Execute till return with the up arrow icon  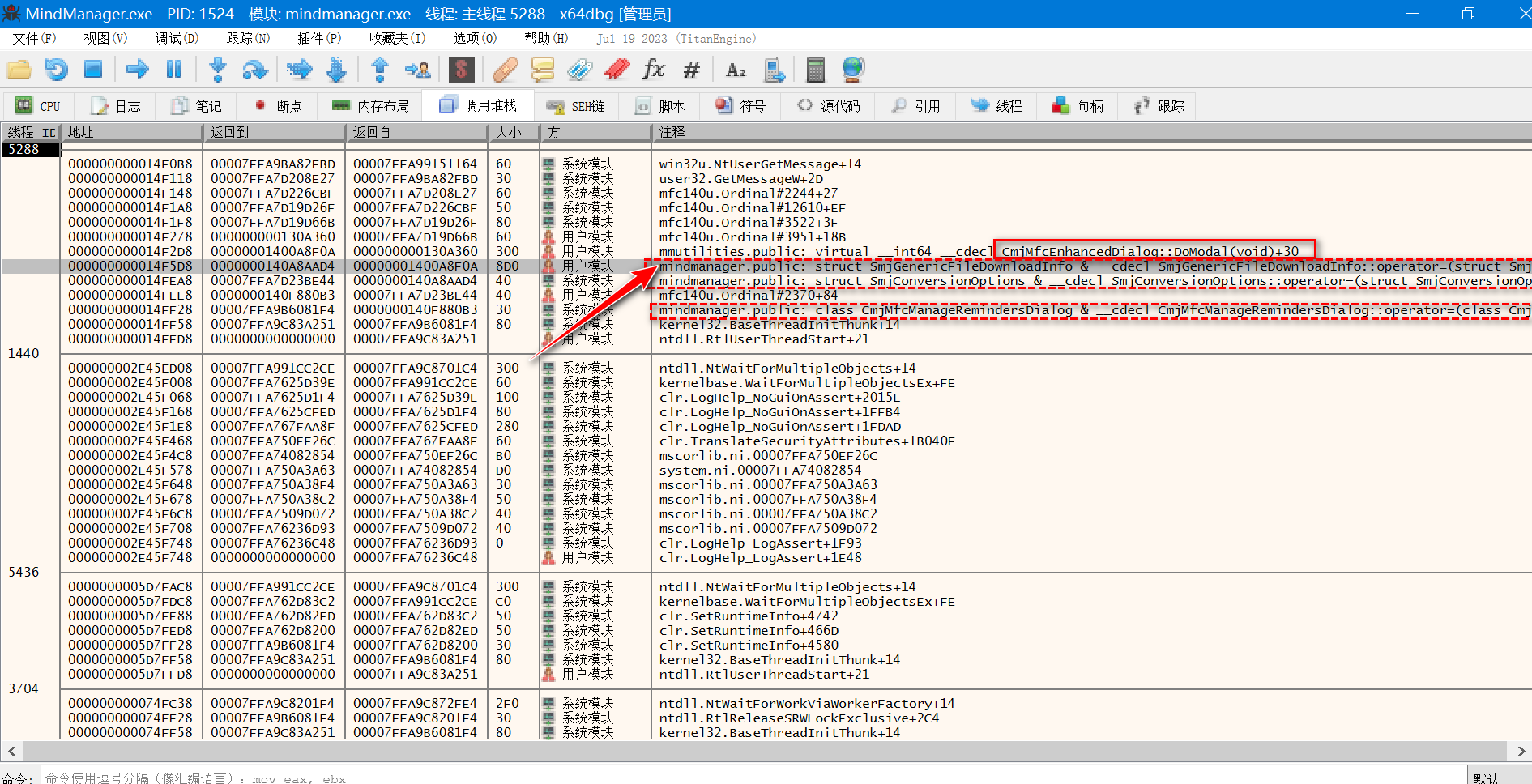pos(380,70)
